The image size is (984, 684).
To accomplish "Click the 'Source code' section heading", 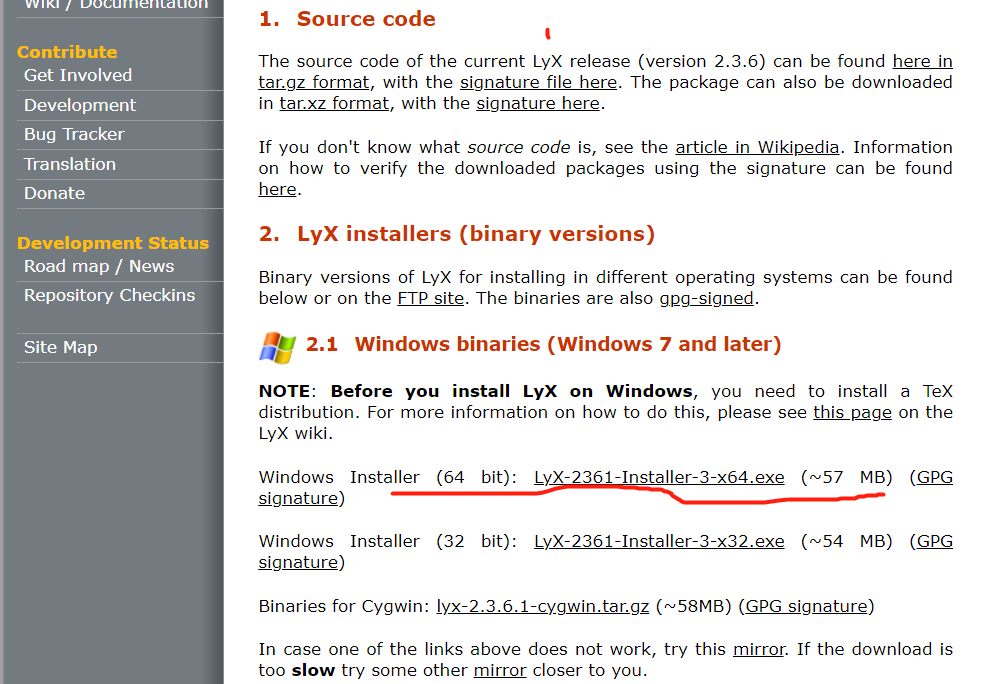I will click(366, 19).
